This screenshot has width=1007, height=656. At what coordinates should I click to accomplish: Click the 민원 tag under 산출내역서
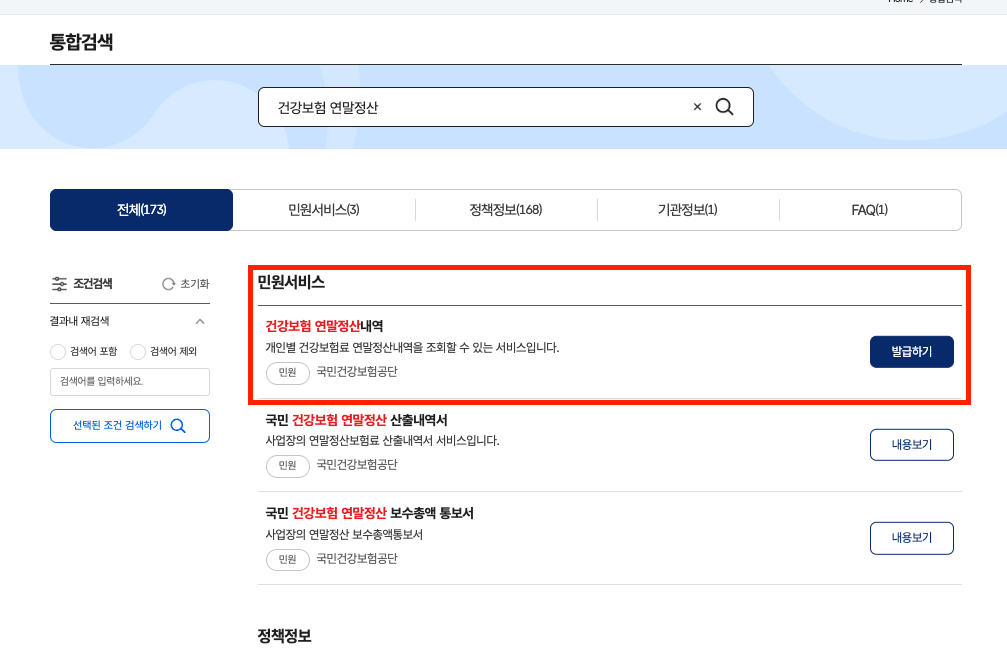(x=288, y=466)
